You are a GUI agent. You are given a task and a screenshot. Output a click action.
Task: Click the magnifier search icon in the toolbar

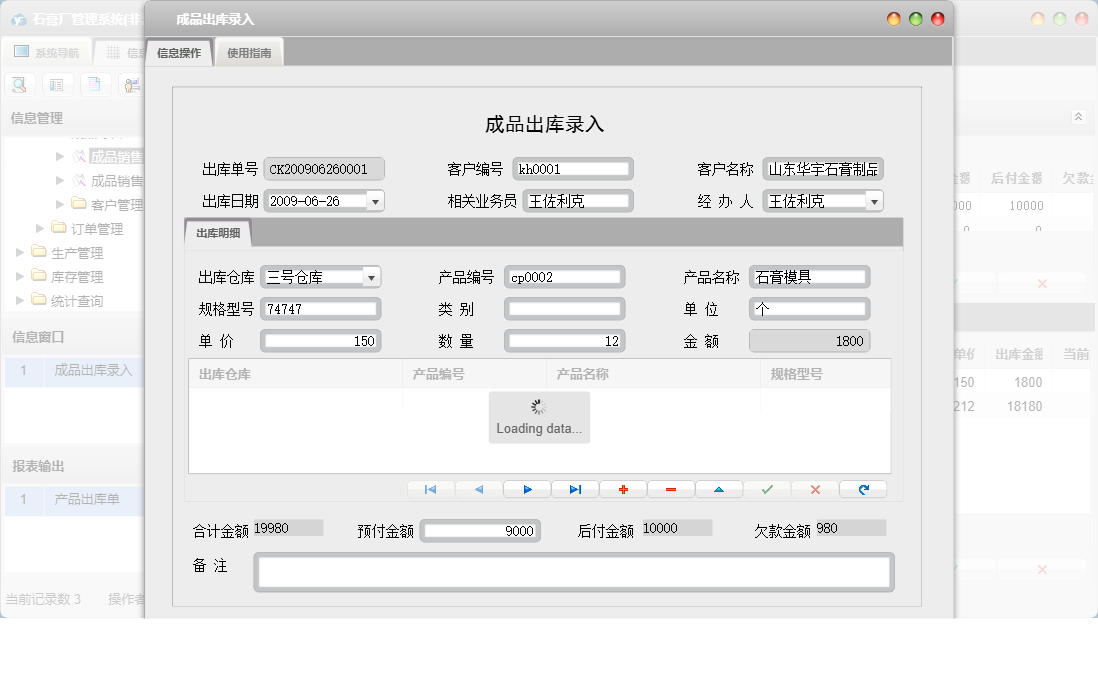coord(19,84)
